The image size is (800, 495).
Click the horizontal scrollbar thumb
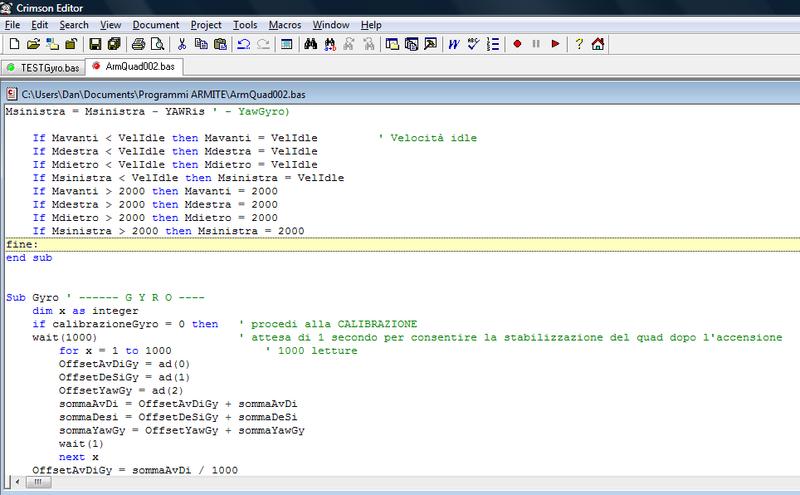coord(40,482)
